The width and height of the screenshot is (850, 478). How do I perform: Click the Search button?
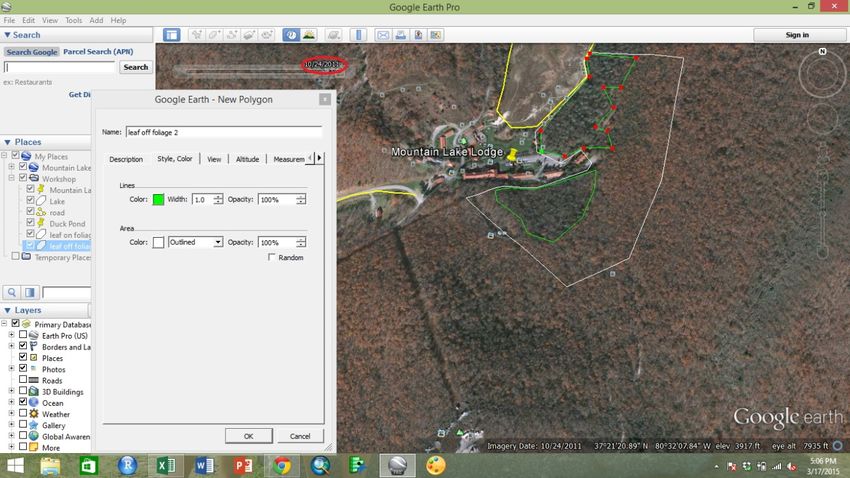pos(136,67)
